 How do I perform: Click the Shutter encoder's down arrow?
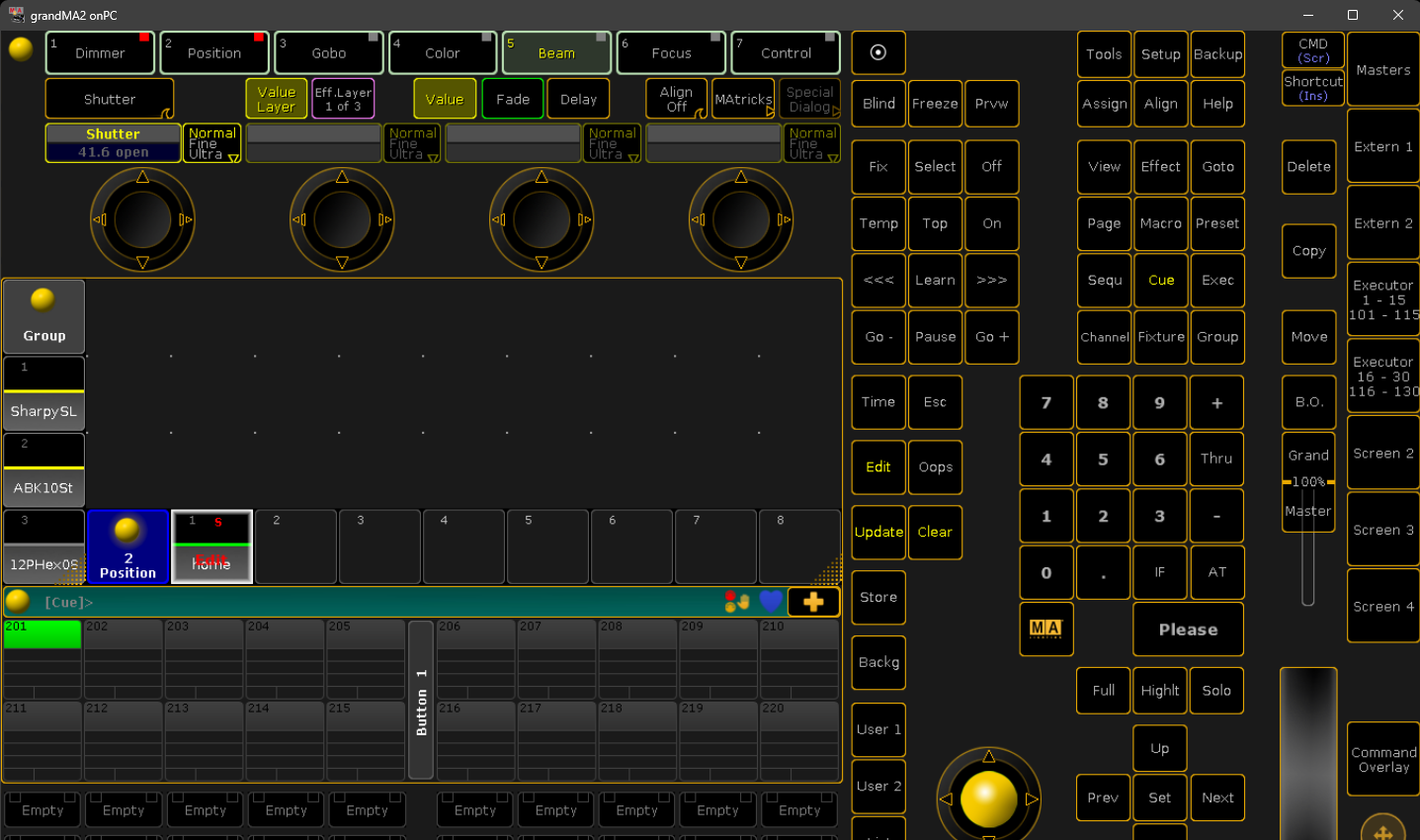tap(142, 262)
